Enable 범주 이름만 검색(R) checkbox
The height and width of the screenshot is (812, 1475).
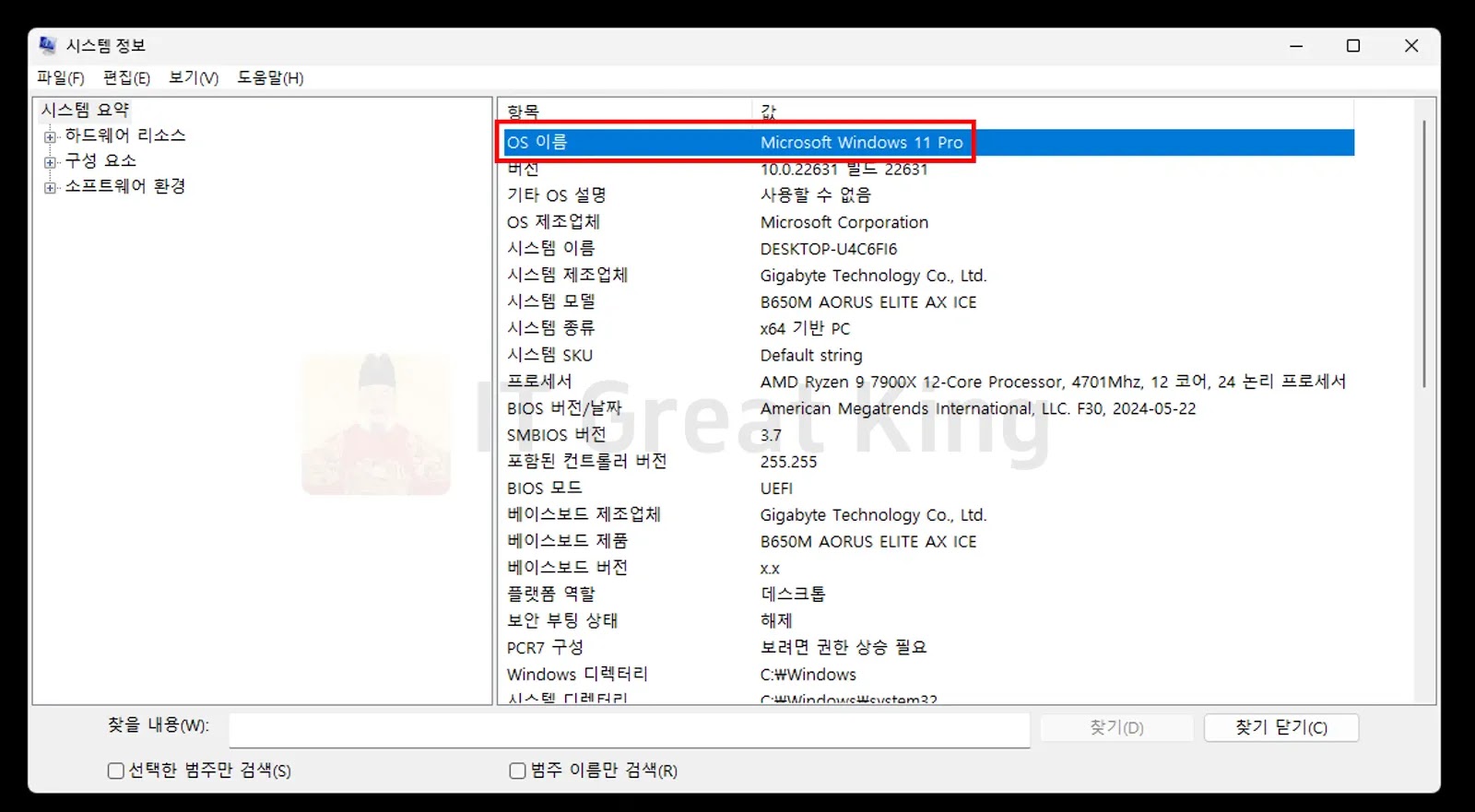click(518, 771)
